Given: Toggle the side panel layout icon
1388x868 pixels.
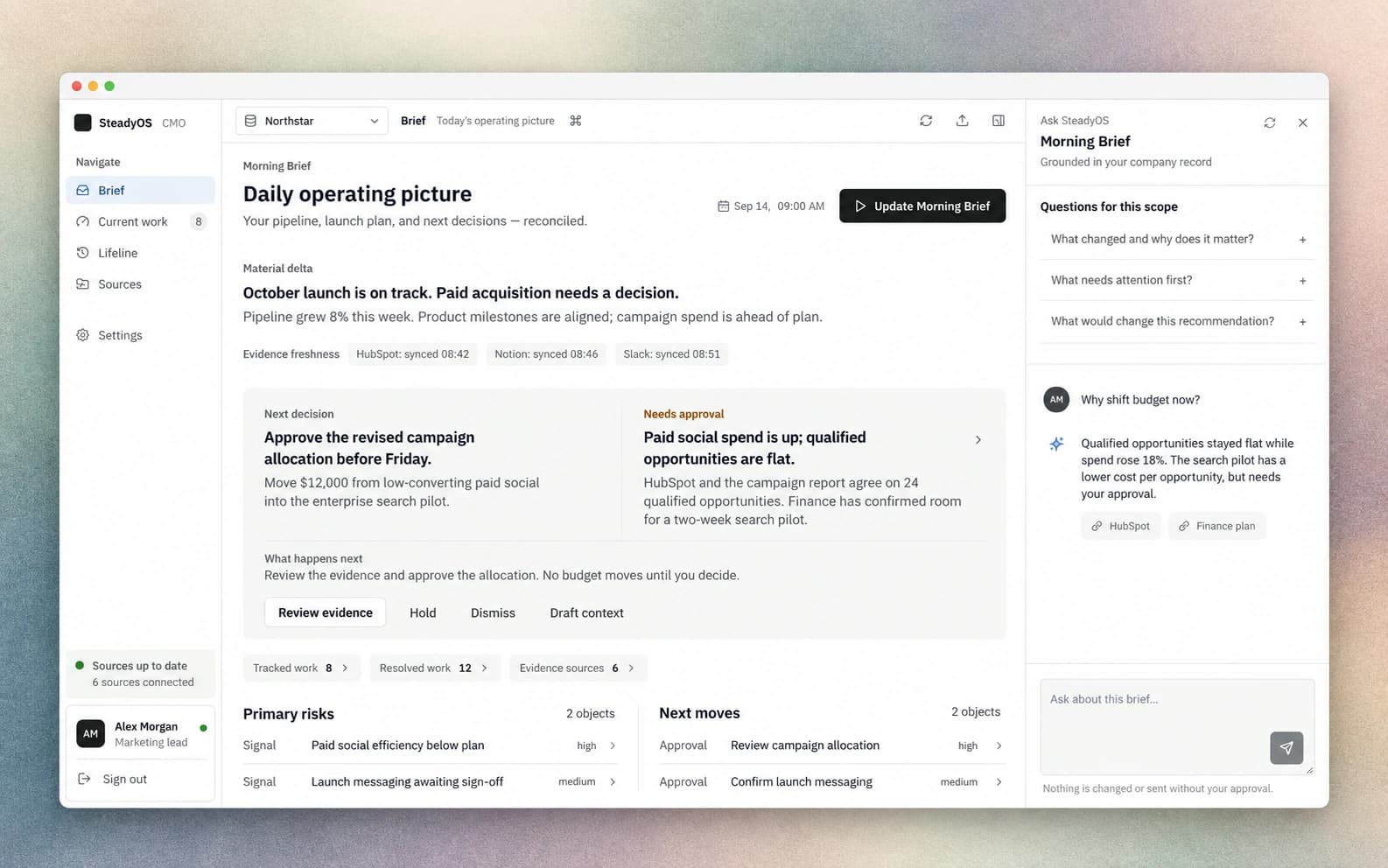Looking at the screenshot, I should pos(999,121).
